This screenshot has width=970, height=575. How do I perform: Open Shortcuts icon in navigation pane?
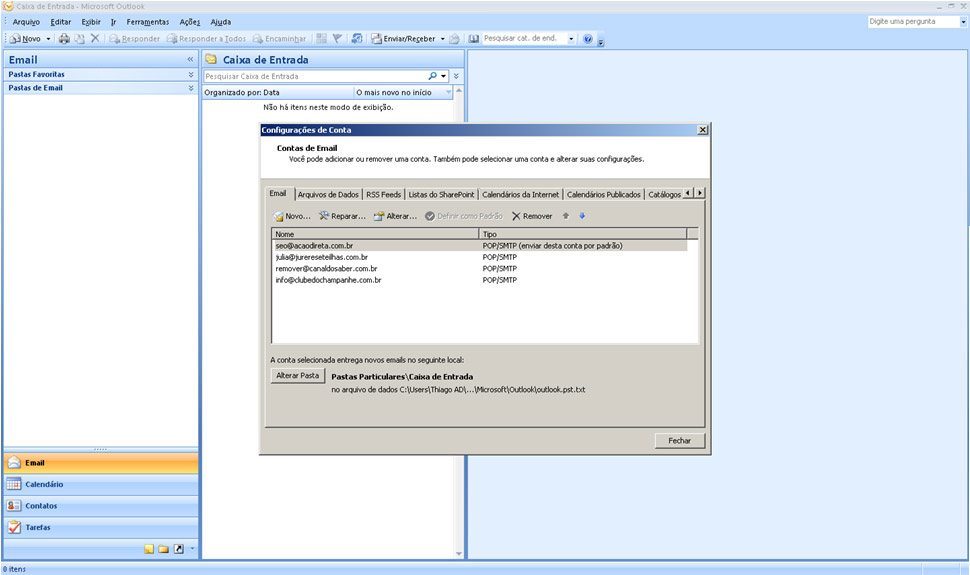point(178,549)
